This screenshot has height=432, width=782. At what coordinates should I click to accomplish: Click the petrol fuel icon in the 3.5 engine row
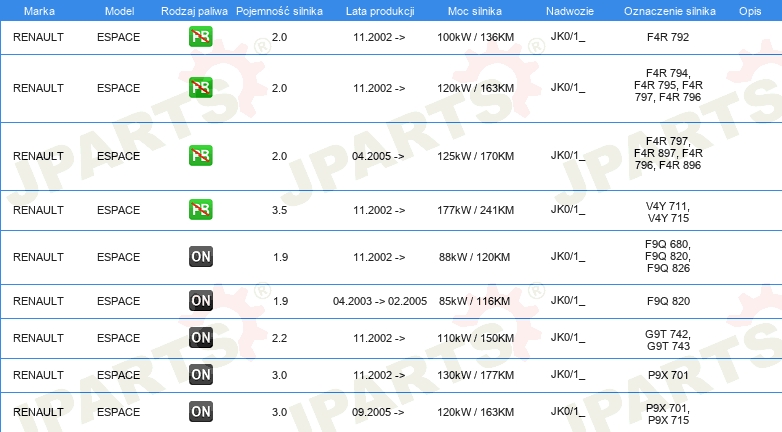pyautogui.click(x=200, y=210)
